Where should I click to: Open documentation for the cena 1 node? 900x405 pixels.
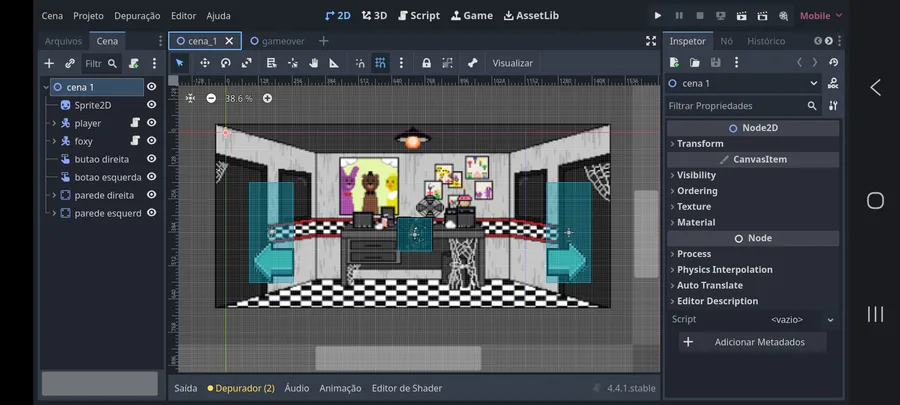[x=833, y=84]
